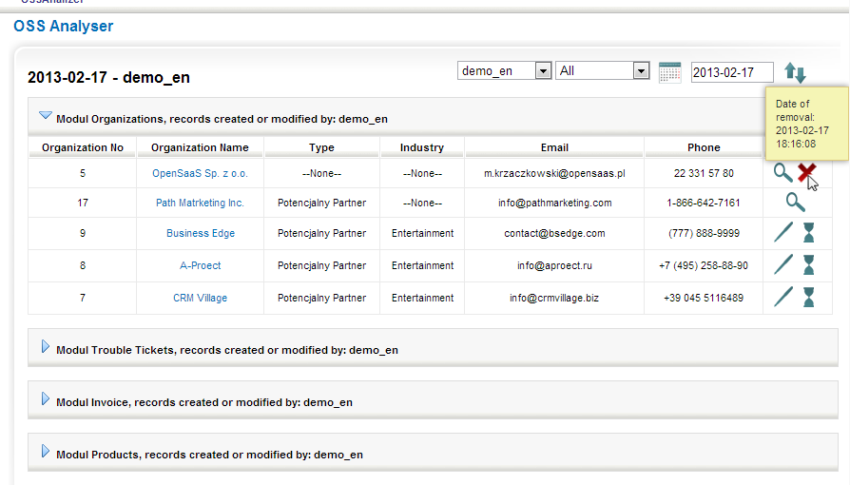
Task: Click the hourglass icon for CRM Village
Action: (809, 298)
